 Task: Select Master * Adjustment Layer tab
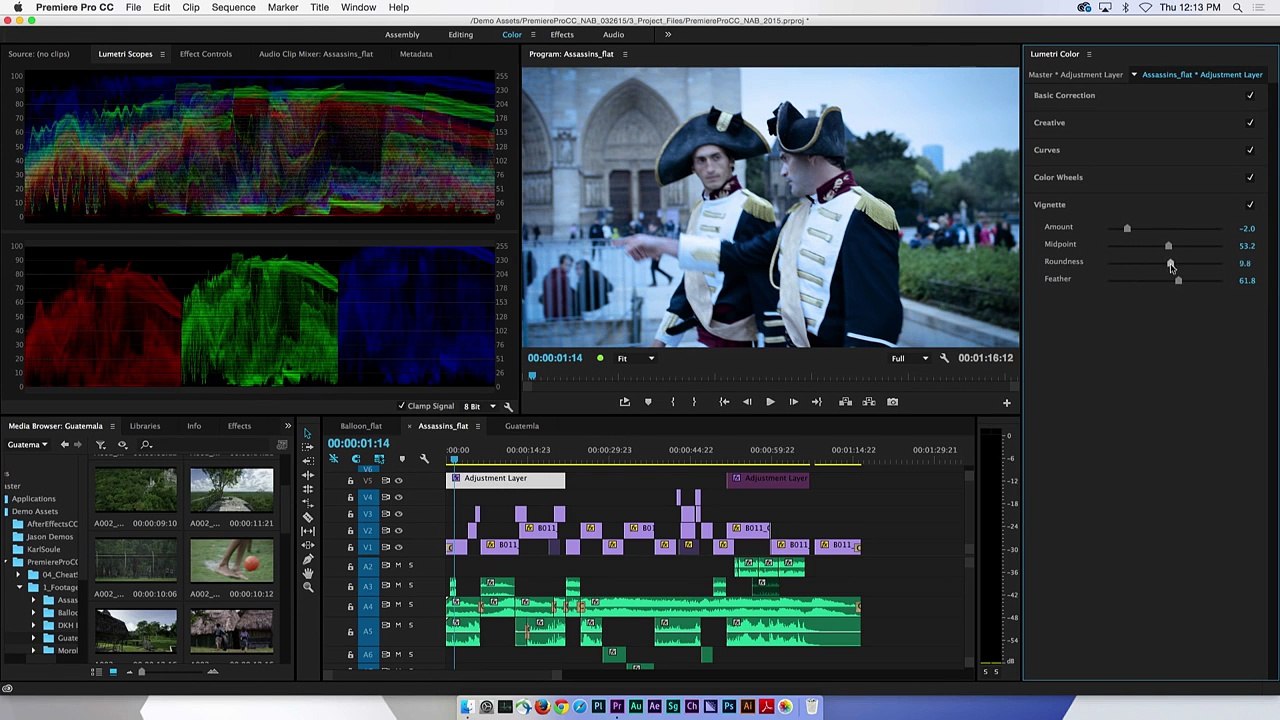tap(1075, 75)
